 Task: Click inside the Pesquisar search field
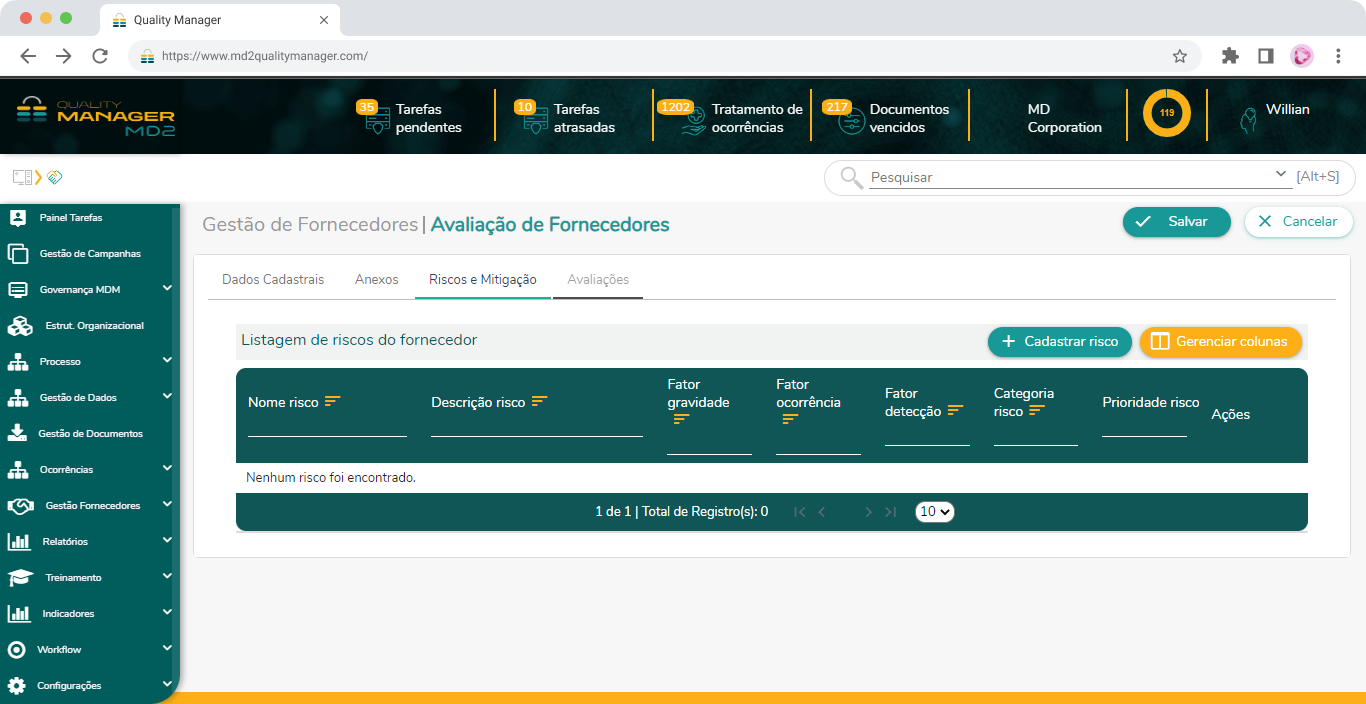point(1050,177)
